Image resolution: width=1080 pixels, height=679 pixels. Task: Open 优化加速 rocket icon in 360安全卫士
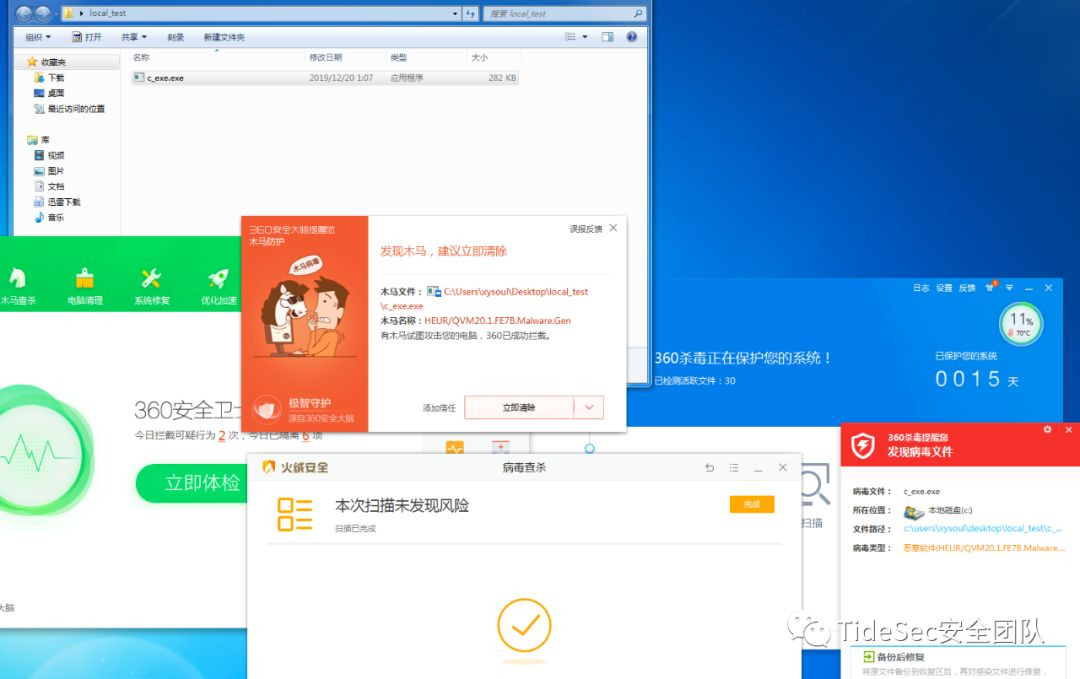(x=218, y=278)
